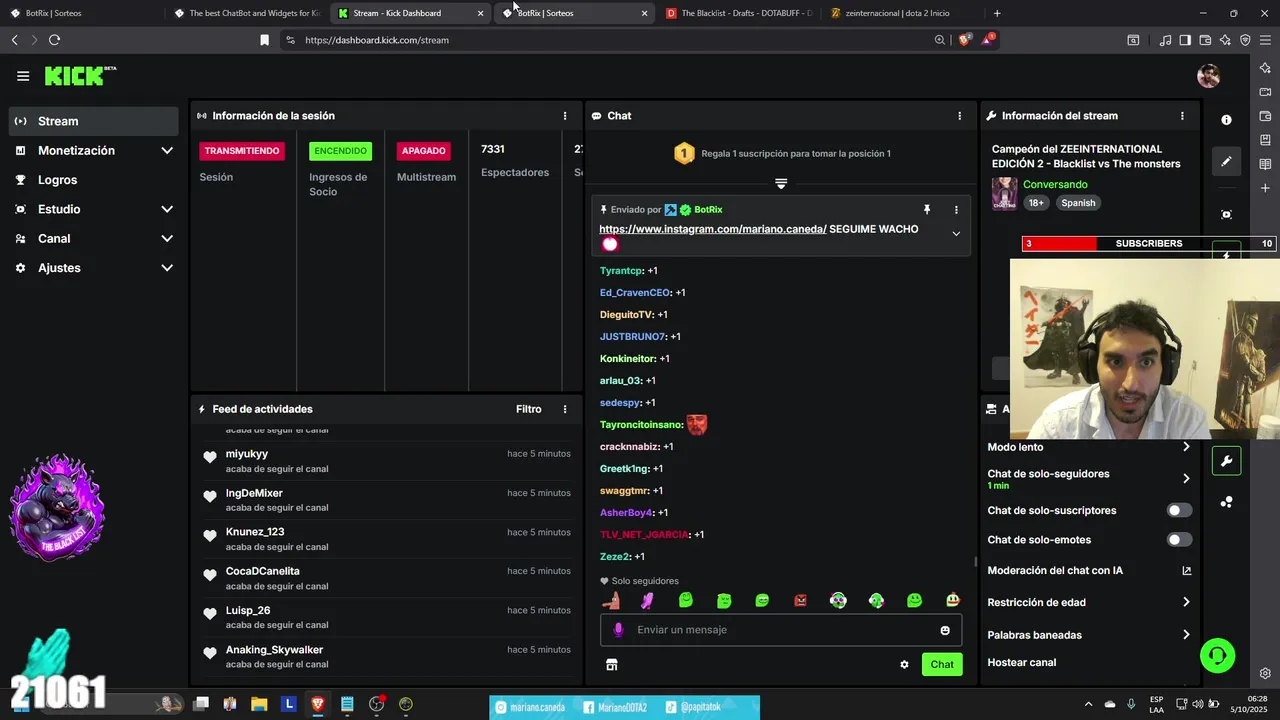This screenshot has height=720, width=1280.
Task: Click the purple microphone icon in message box
Action: pos(618,630)
